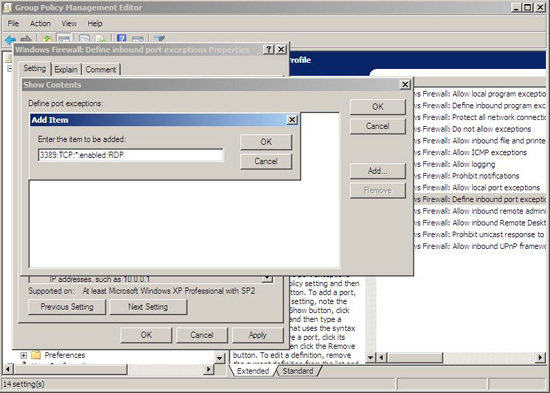Confirm with OK in Add Item dialog
Viewport: 550px width, 393px height.
coord(266,142)
